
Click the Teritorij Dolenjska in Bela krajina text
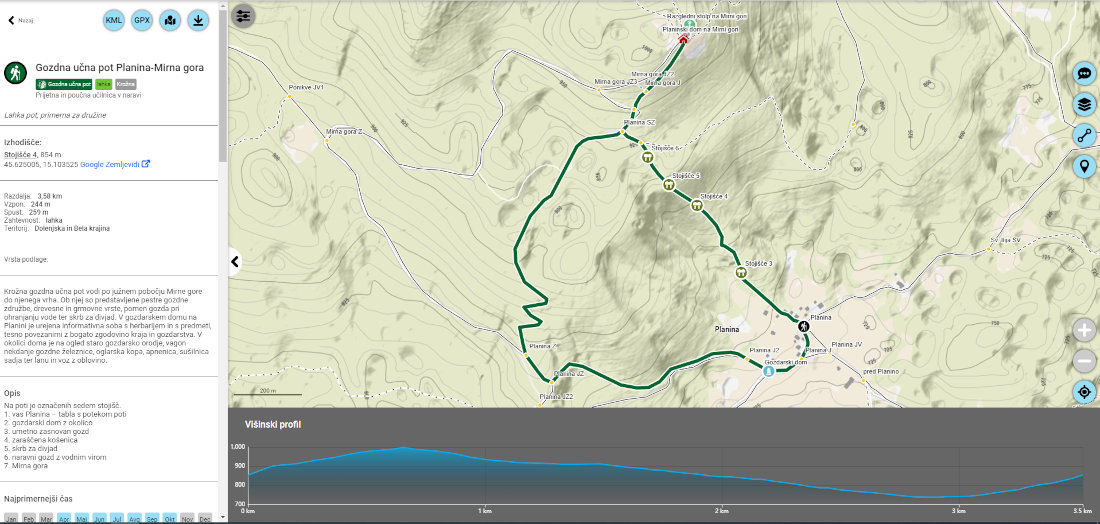point(72,228)
